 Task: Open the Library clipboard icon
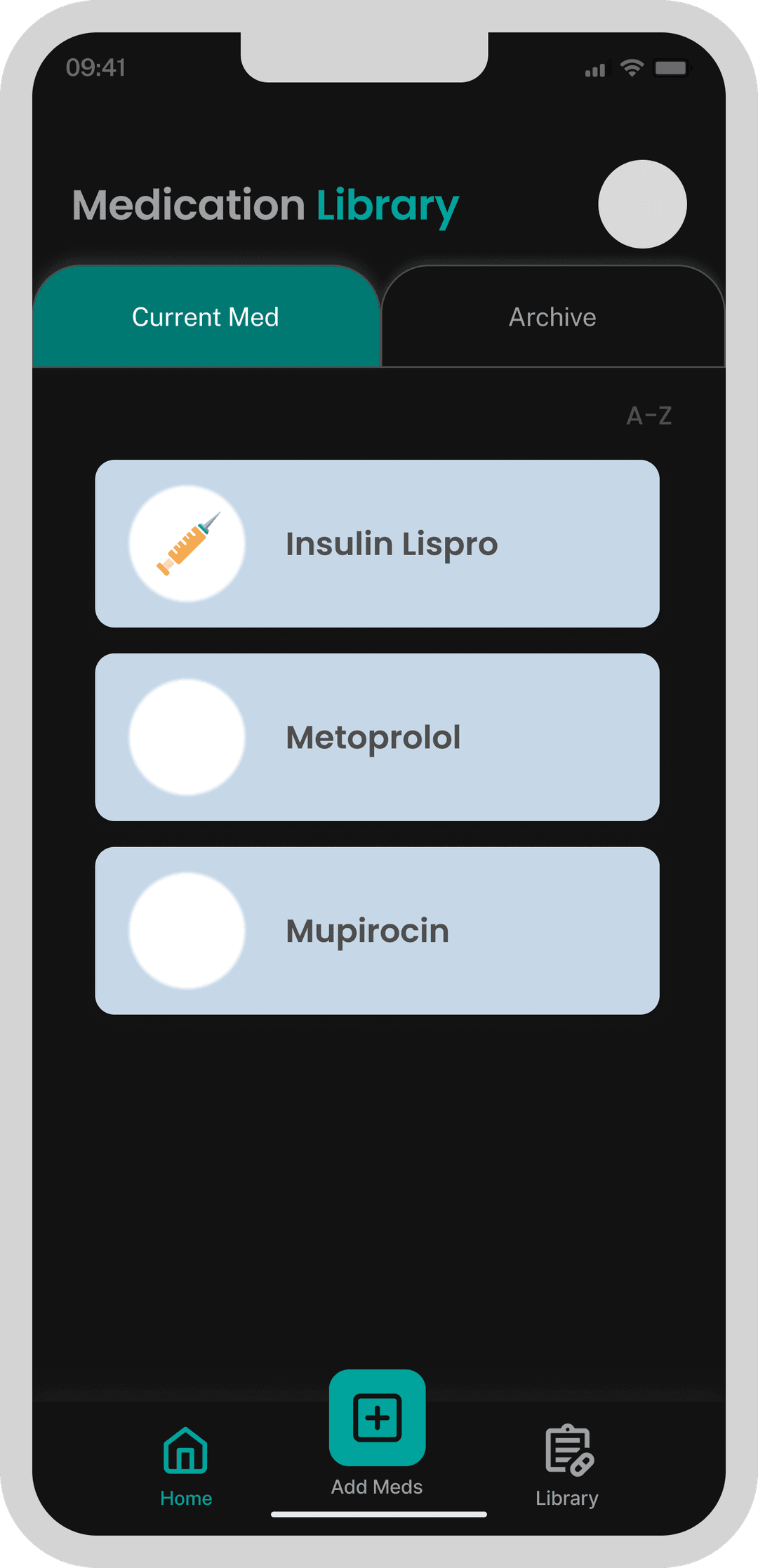pyautogui.click(x=569, y=1450)
